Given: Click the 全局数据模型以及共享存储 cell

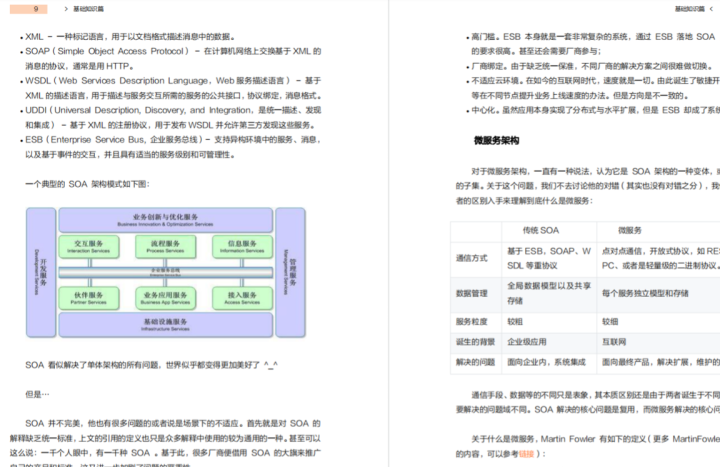Looking at the screenshot, I should click(x=549, y=293).
